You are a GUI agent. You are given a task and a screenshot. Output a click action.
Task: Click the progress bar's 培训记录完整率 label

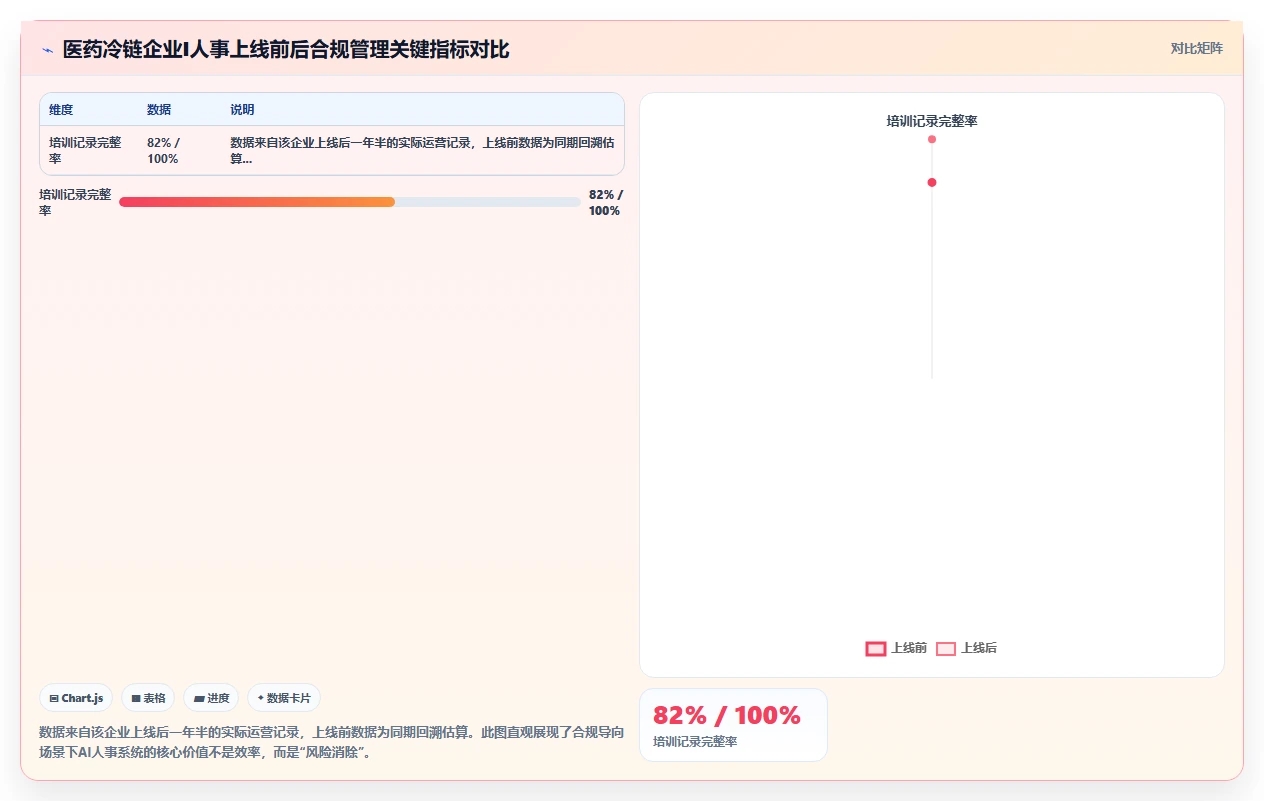click(75, 203)
